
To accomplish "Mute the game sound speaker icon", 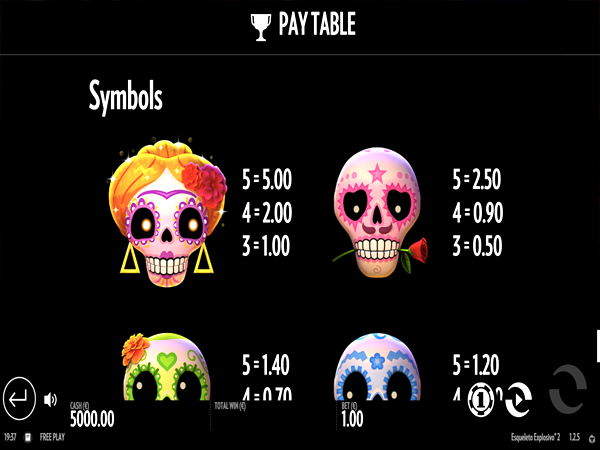I will [50, 400].
